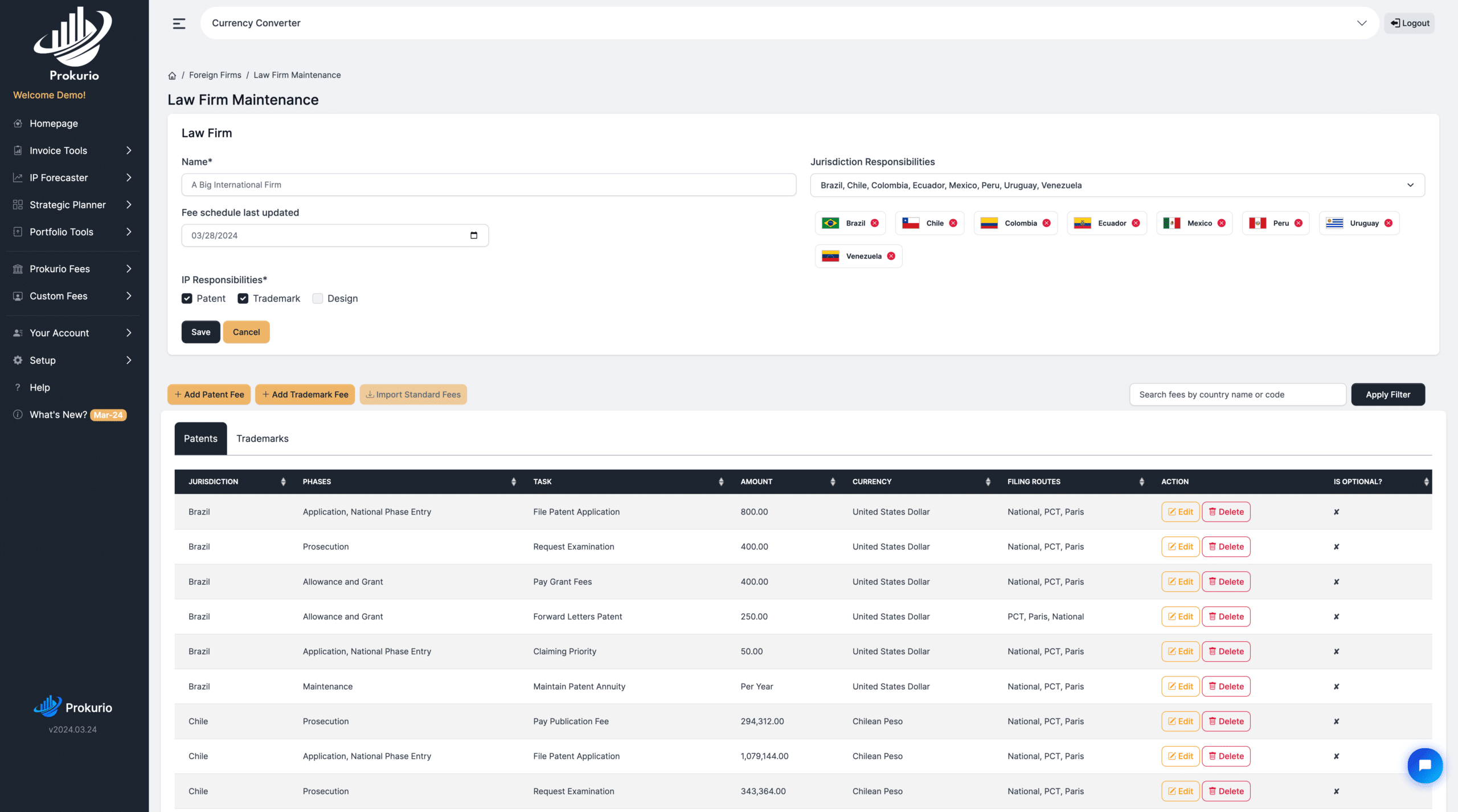The image size is (1458, 812).
Task: Remove Peru jurisdiction chip
Action: click(x=1299, y=223)
